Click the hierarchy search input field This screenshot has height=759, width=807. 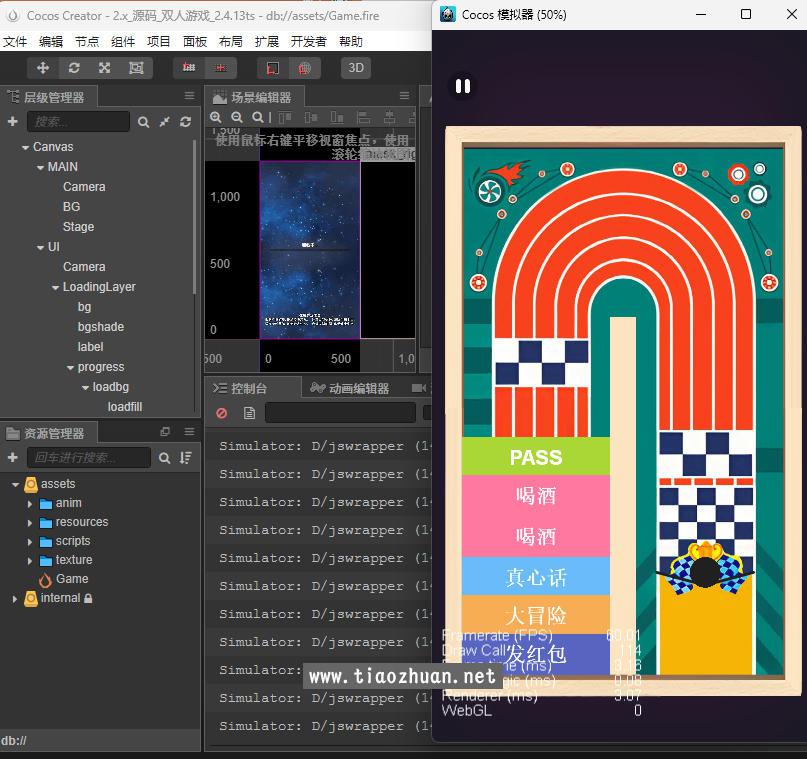tap(78, 122)
